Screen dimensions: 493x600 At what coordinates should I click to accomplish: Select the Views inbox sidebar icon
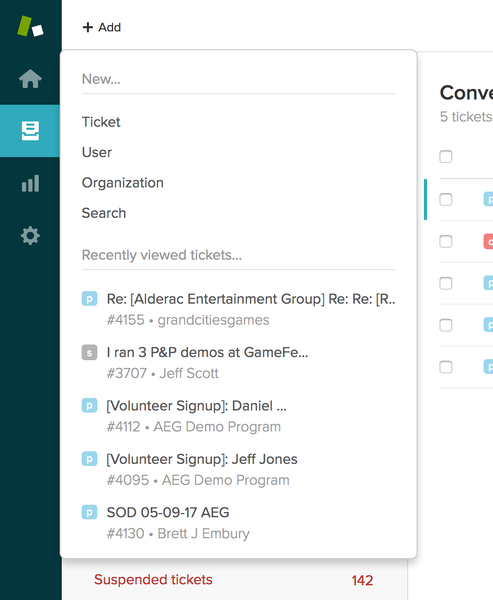pyautogui.click(x=30, y=131)
